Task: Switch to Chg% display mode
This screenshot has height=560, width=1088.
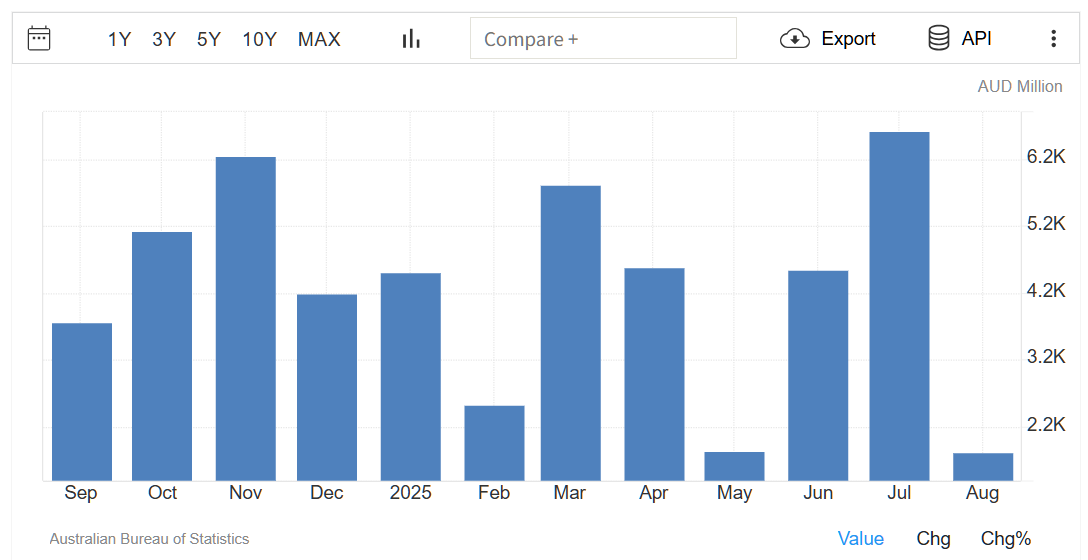Action: coord(1005,538)
